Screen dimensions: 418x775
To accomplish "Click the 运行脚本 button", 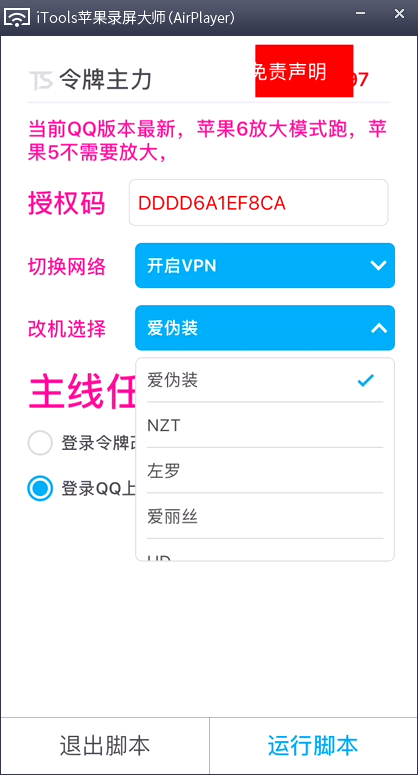I will (313, 745).
